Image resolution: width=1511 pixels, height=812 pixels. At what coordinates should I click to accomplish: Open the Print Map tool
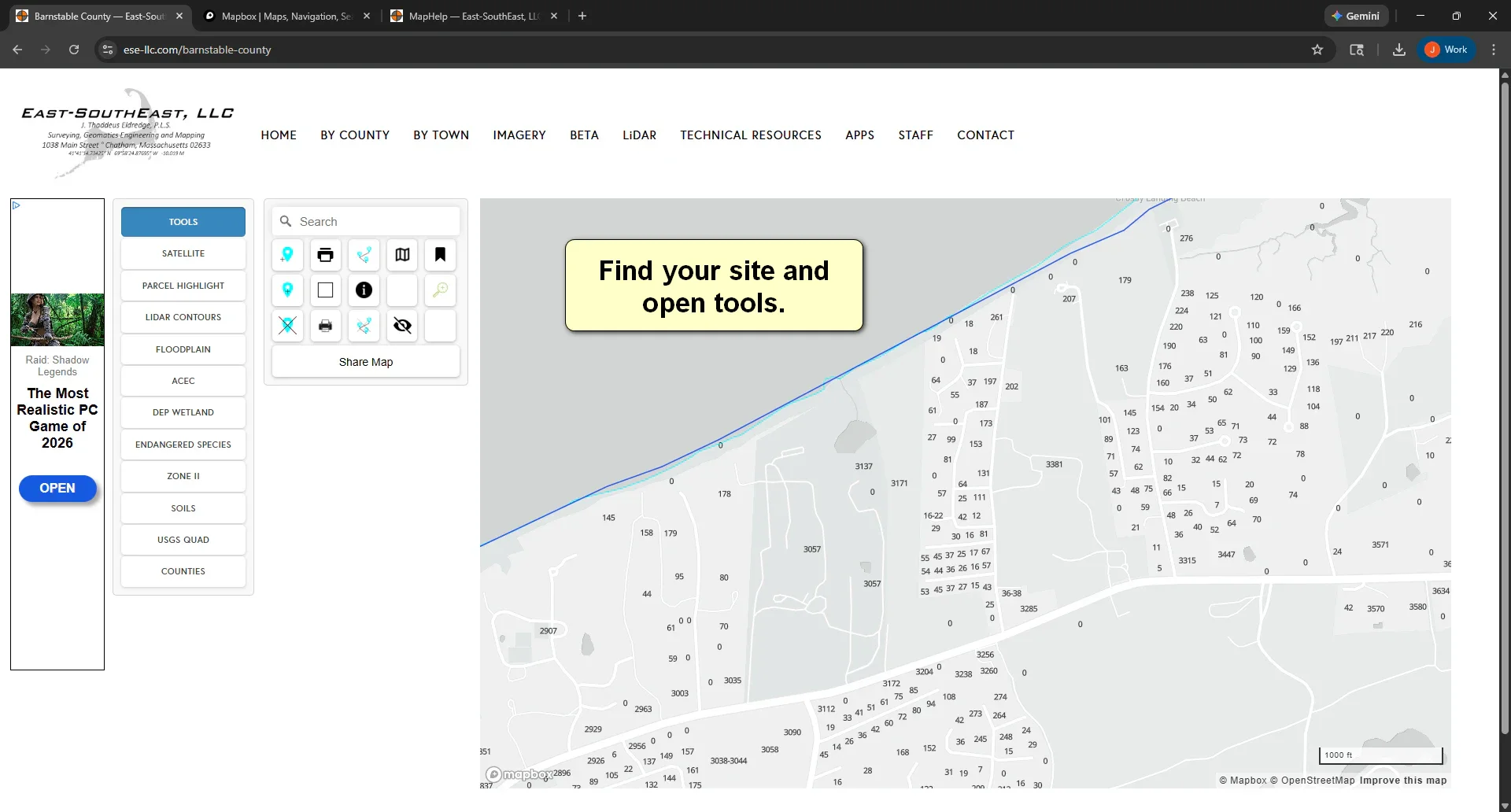pyautogui.click(x=325, y=255)
